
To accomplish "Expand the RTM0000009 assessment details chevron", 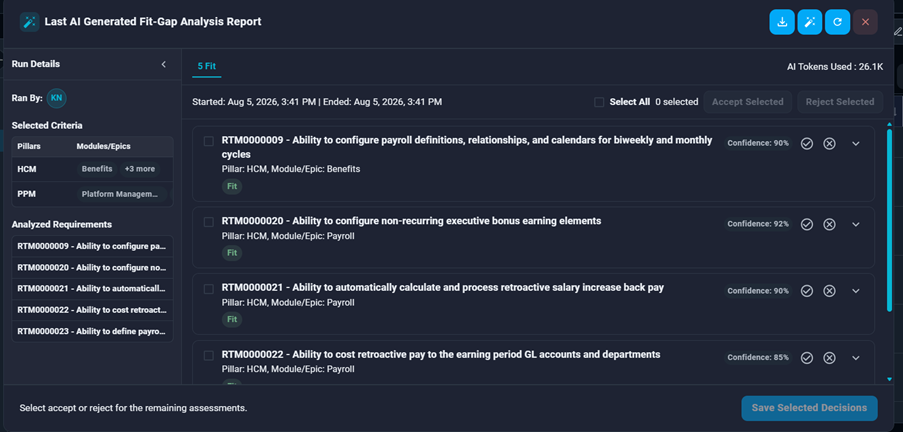I will pos(856,143).
